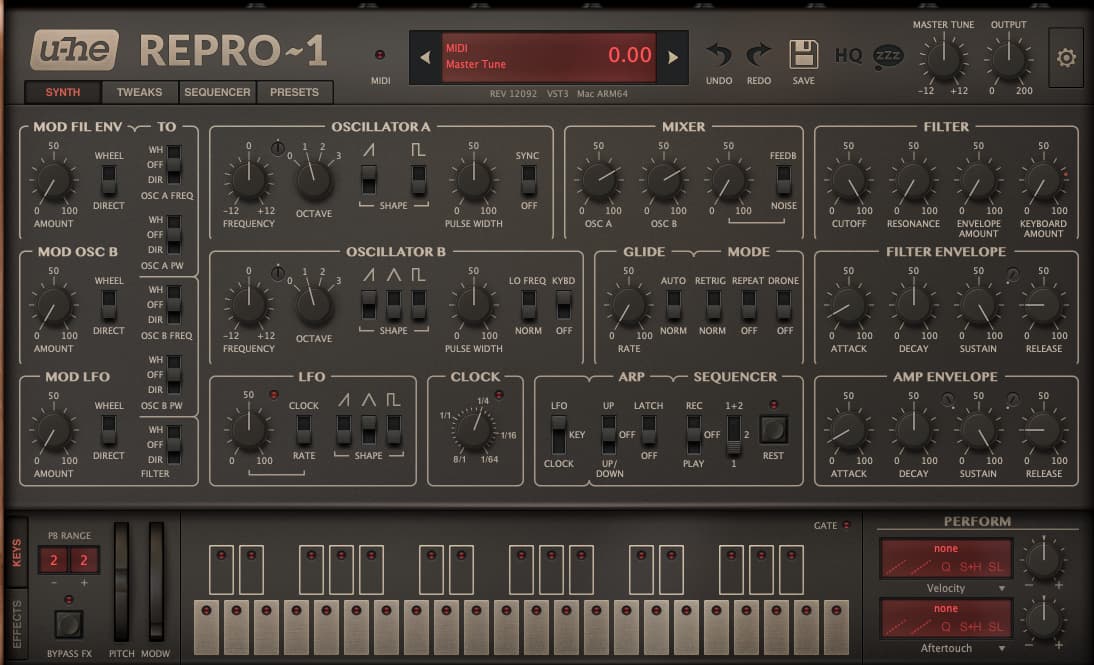
Task: Toggle the HQ quality mode
Action: pyautogui.click(x=848, y=55)
